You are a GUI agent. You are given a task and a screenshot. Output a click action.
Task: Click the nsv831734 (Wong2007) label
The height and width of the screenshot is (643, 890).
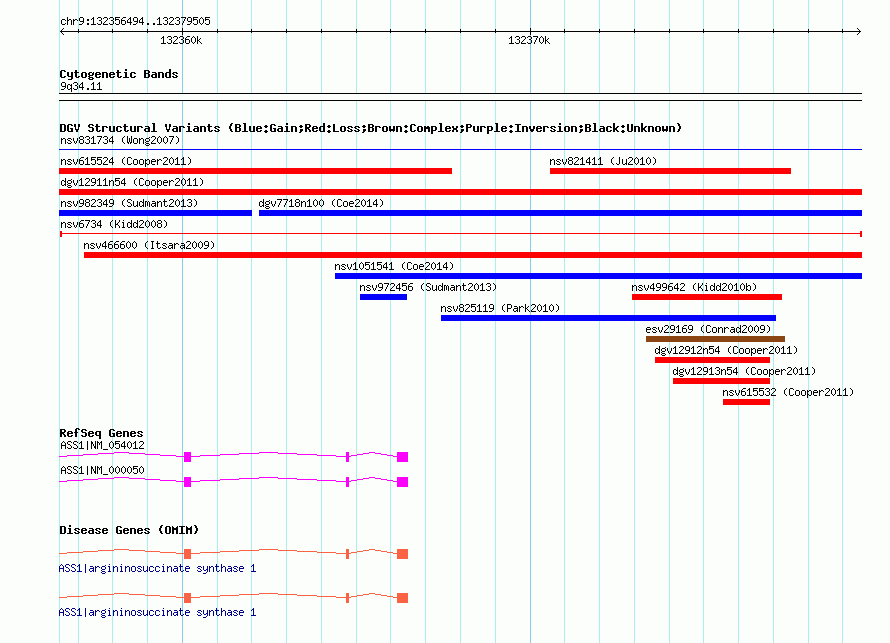point(120,140)
